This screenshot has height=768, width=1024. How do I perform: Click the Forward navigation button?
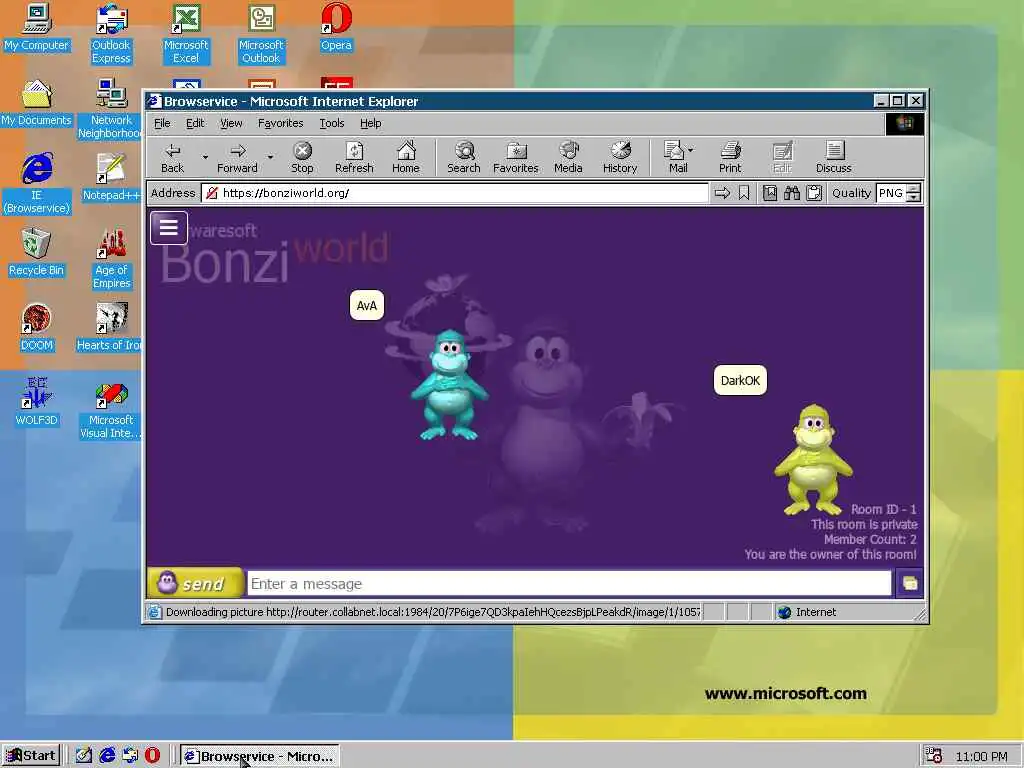[238, 157]
